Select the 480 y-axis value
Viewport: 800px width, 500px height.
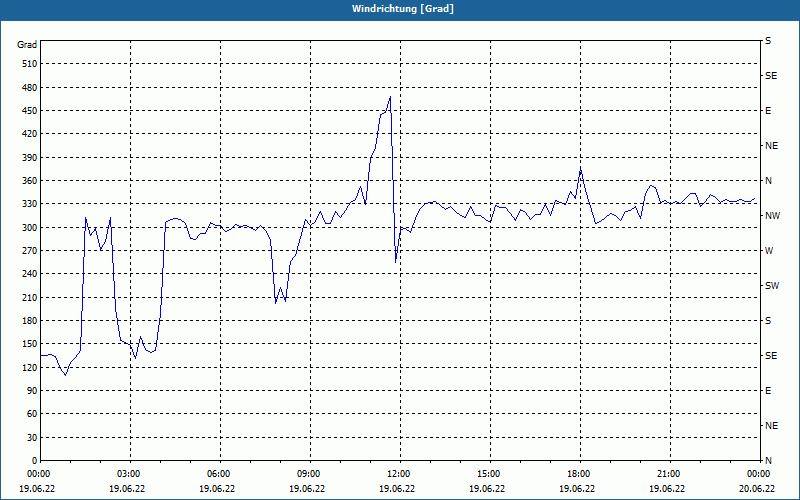(x=30, y=87)
